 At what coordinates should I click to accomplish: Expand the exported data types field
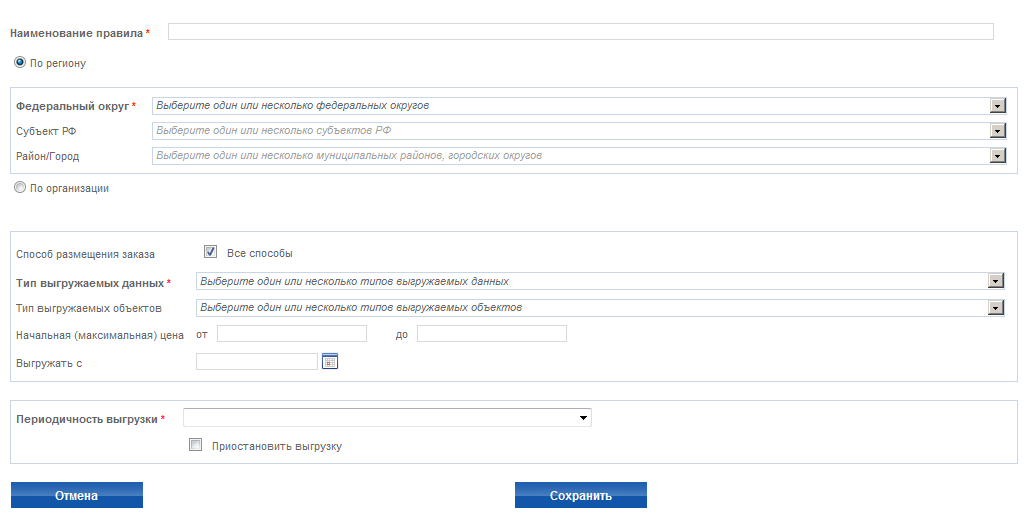coord(600,281)
